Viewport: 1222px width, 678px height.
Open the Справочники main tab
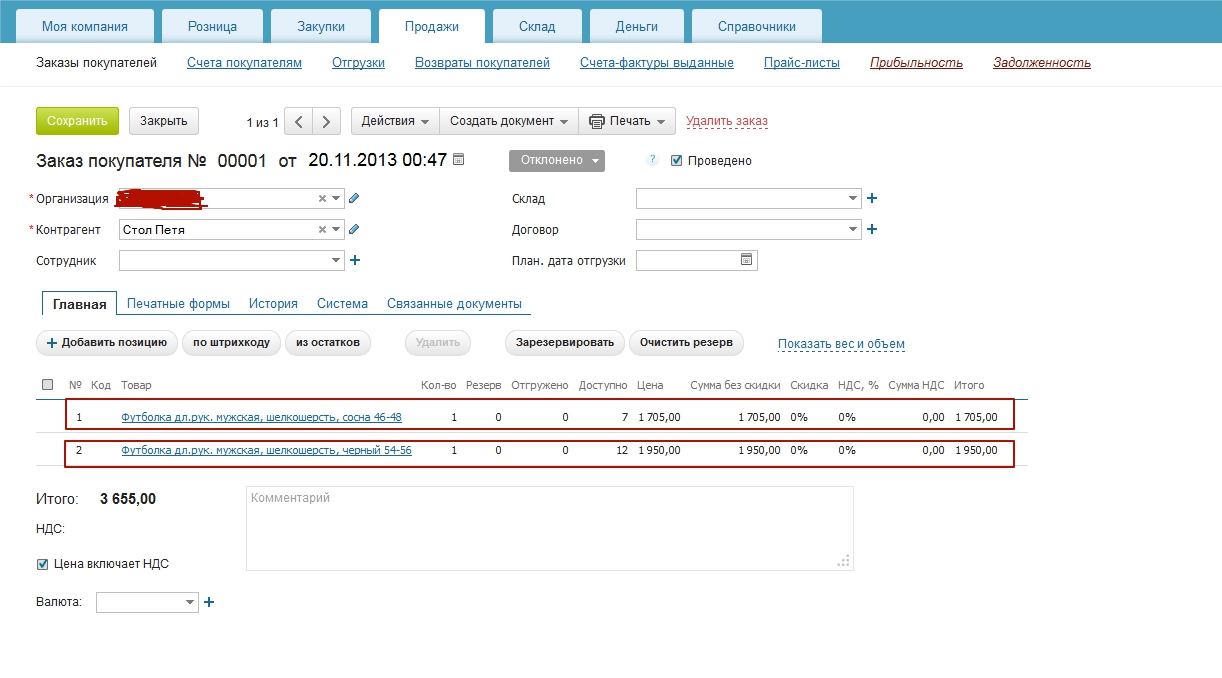[x=756, y=26]
